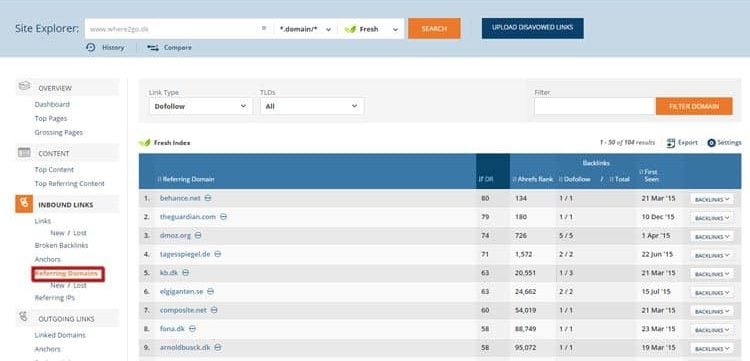Expand Backlinks dropdown for composite.net

click(x=712, y=311)
